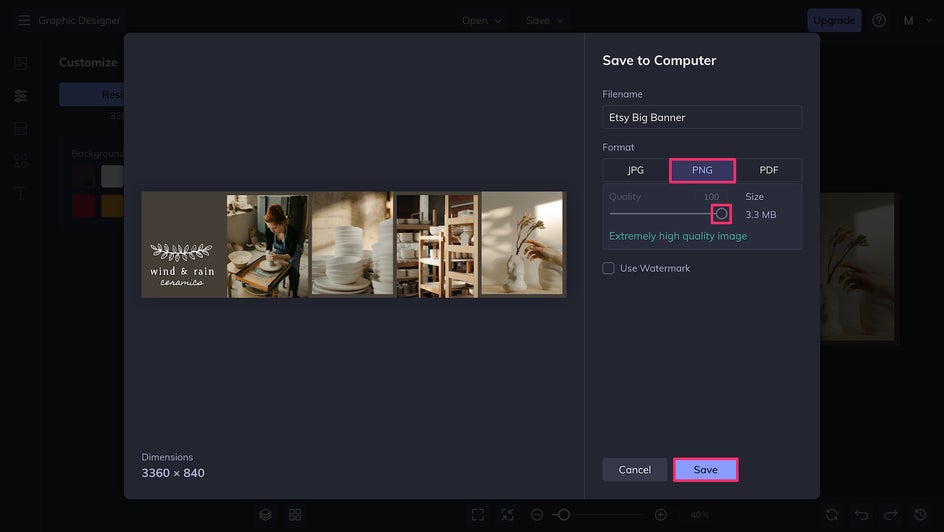Image resolution: width=944 pixels, height=532 pixels.
Task: Click the redo arrow icon
Action: [x=891, y=515]
